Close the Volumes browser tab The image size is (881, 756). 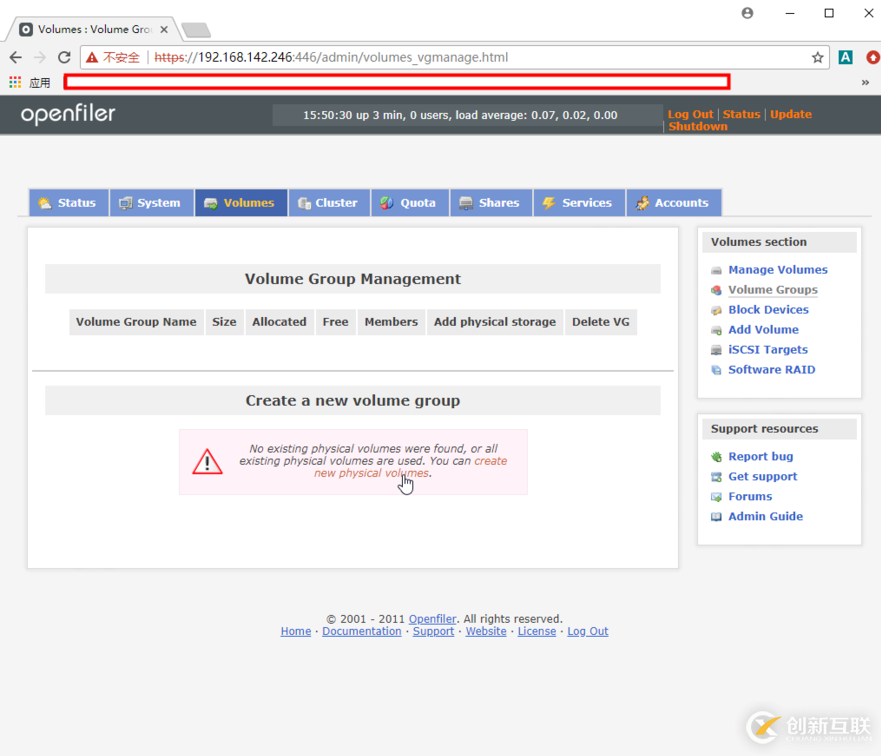[x=164, y=29]
